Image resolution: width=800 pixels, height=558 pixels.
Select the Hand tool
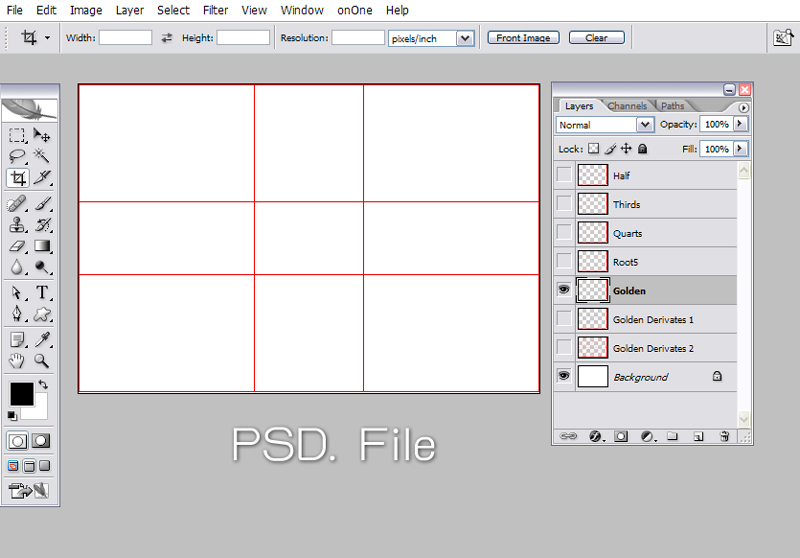(17, 361)
